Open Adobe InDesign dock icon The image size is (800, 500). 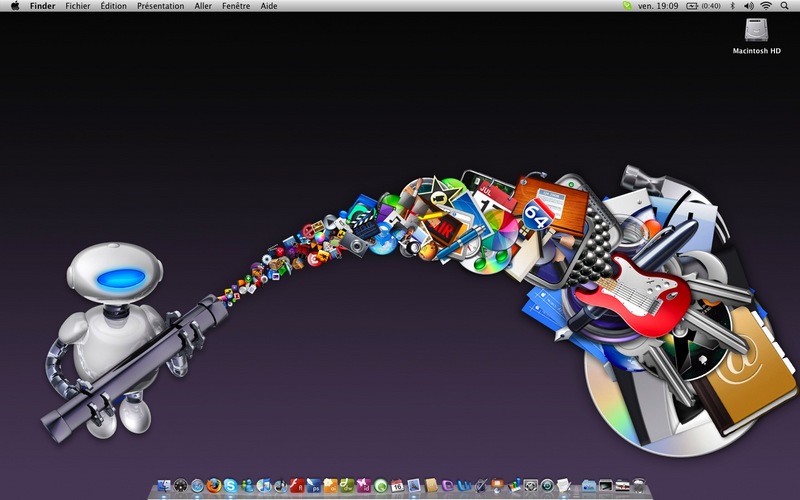pos(363,485)
